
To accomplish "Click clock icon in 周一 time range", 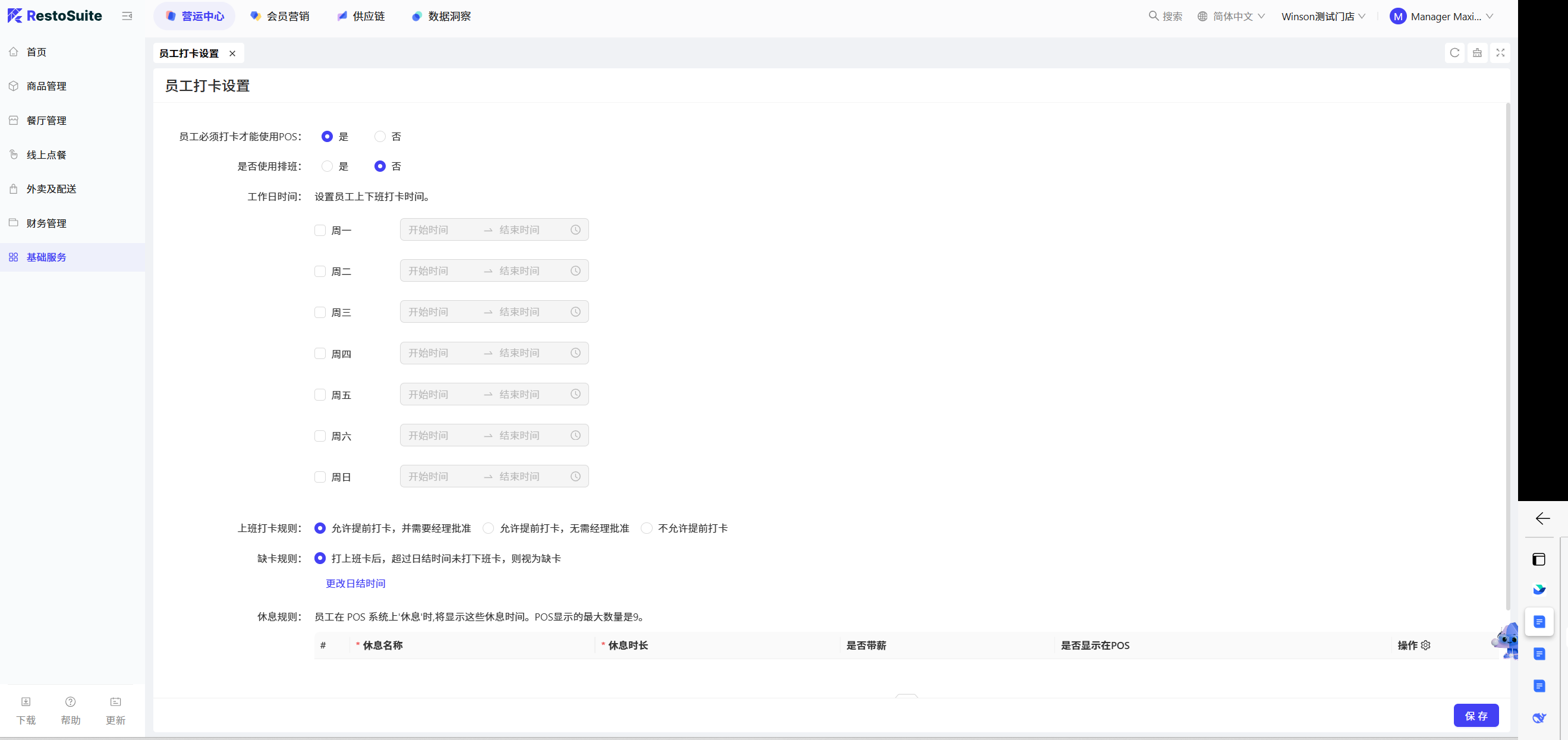I will pyautogui.click(x=575, y=230).
